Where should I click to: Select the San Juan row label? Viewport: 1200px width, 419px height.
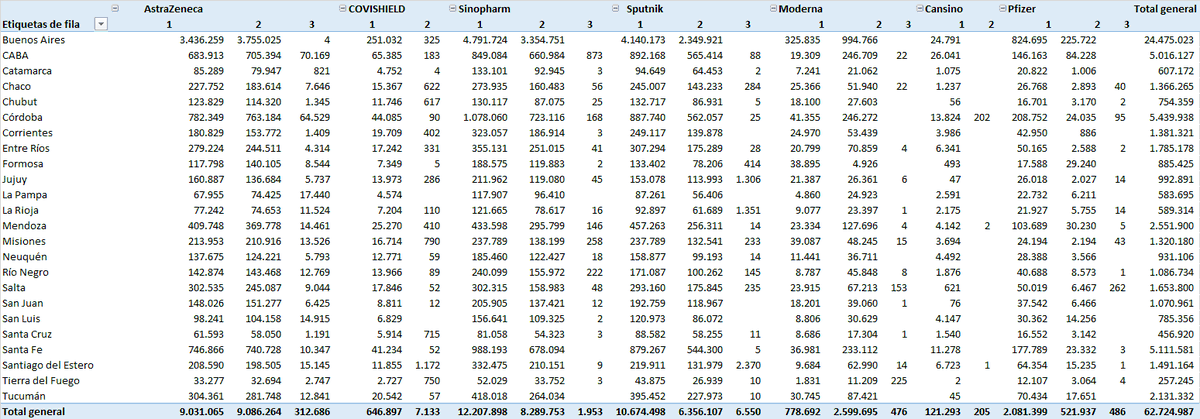[23, 302]
